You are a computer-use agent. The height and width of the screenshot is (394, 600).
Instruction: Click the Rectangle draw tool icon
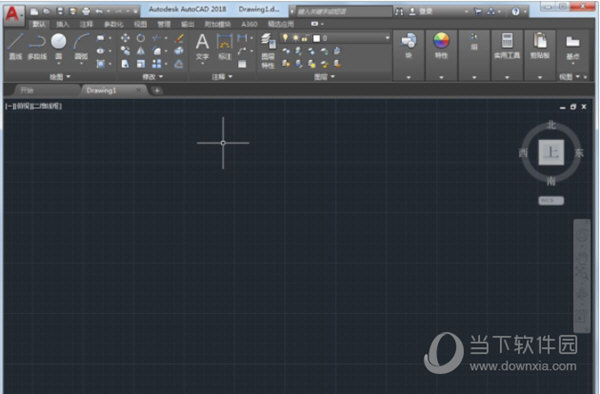tap(101, 38)
